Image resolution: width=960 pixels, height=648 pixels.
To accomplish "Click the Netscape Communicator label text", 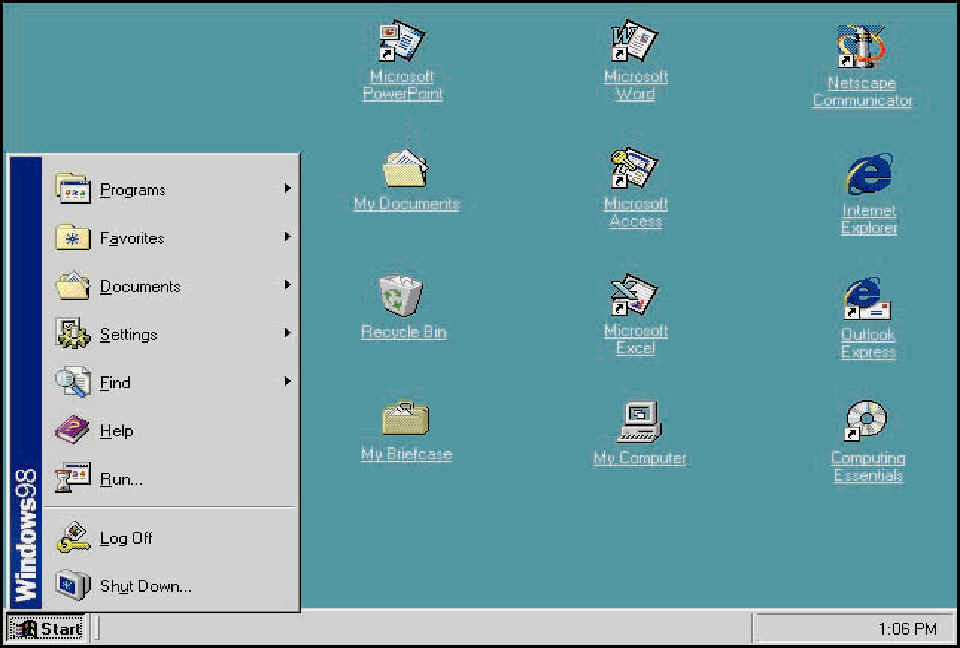I will [862, 91].
